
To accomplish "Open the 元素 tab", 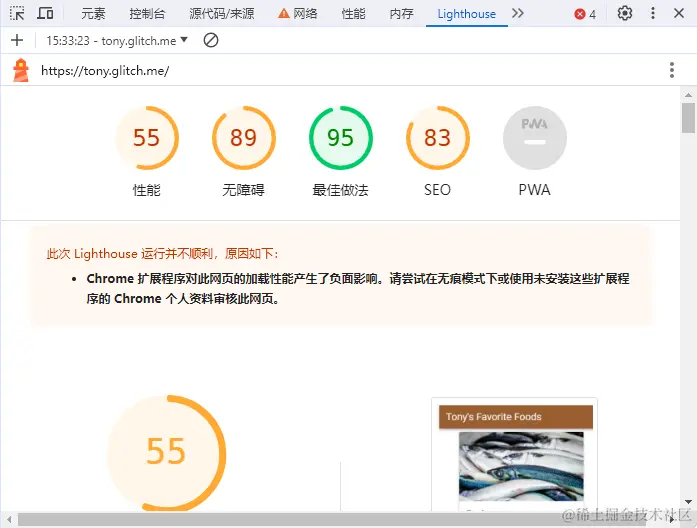I will pos(93,14).
